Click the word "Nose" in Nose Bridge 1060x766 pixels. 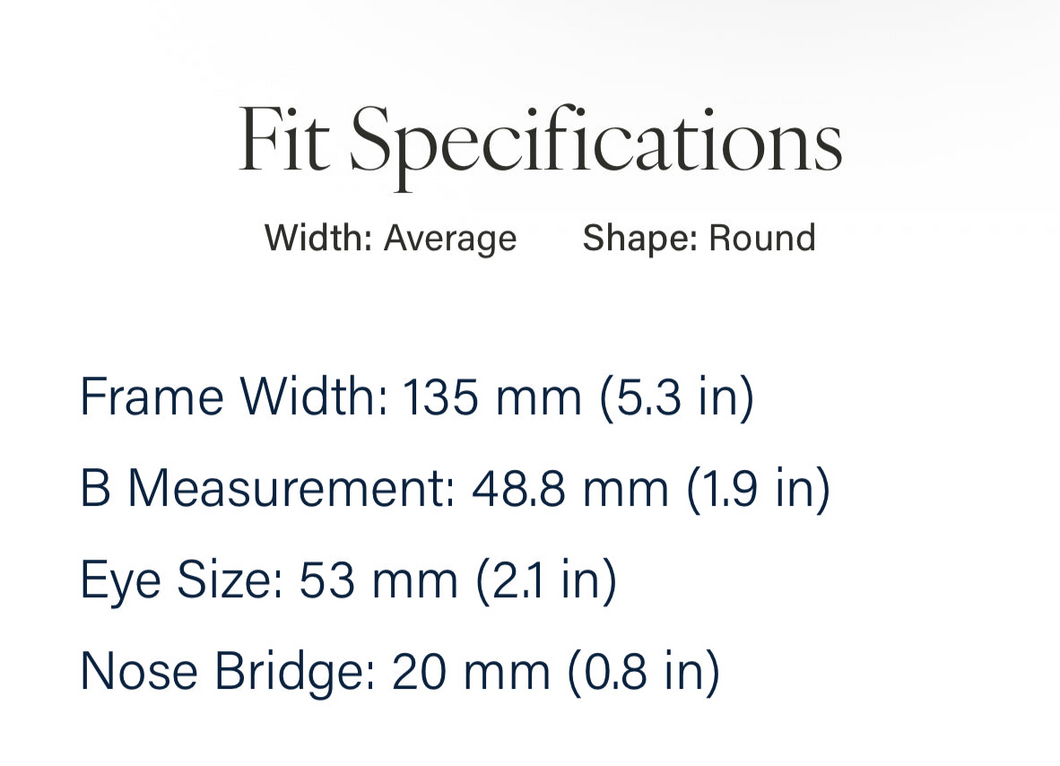point(139,672)
